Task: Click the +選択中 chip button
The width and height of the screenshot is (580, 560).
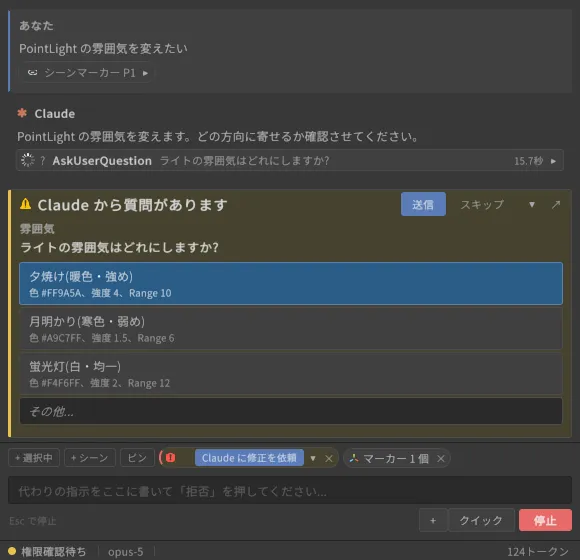Action: point(34,458)
